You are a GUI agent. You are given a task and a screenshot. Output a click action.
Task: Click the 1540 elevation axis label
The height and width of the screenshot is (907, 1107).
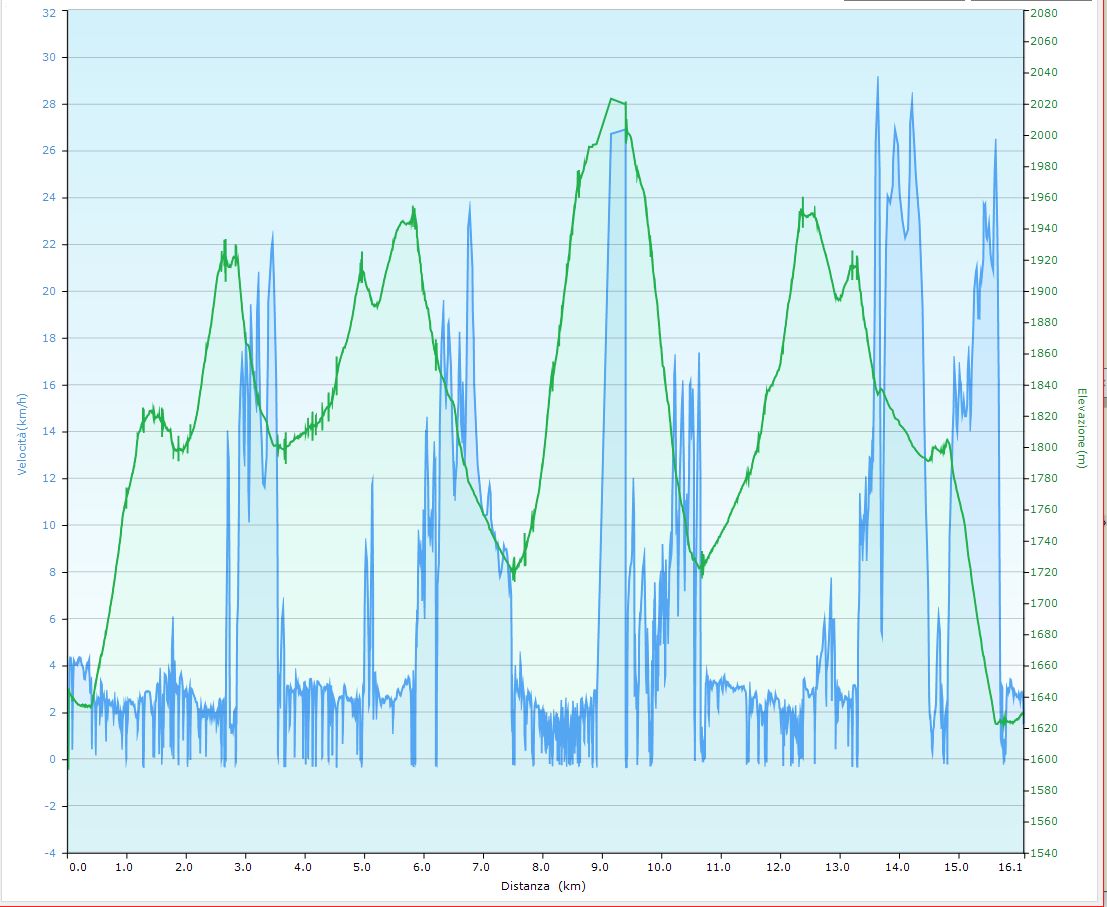[1044, 853]
